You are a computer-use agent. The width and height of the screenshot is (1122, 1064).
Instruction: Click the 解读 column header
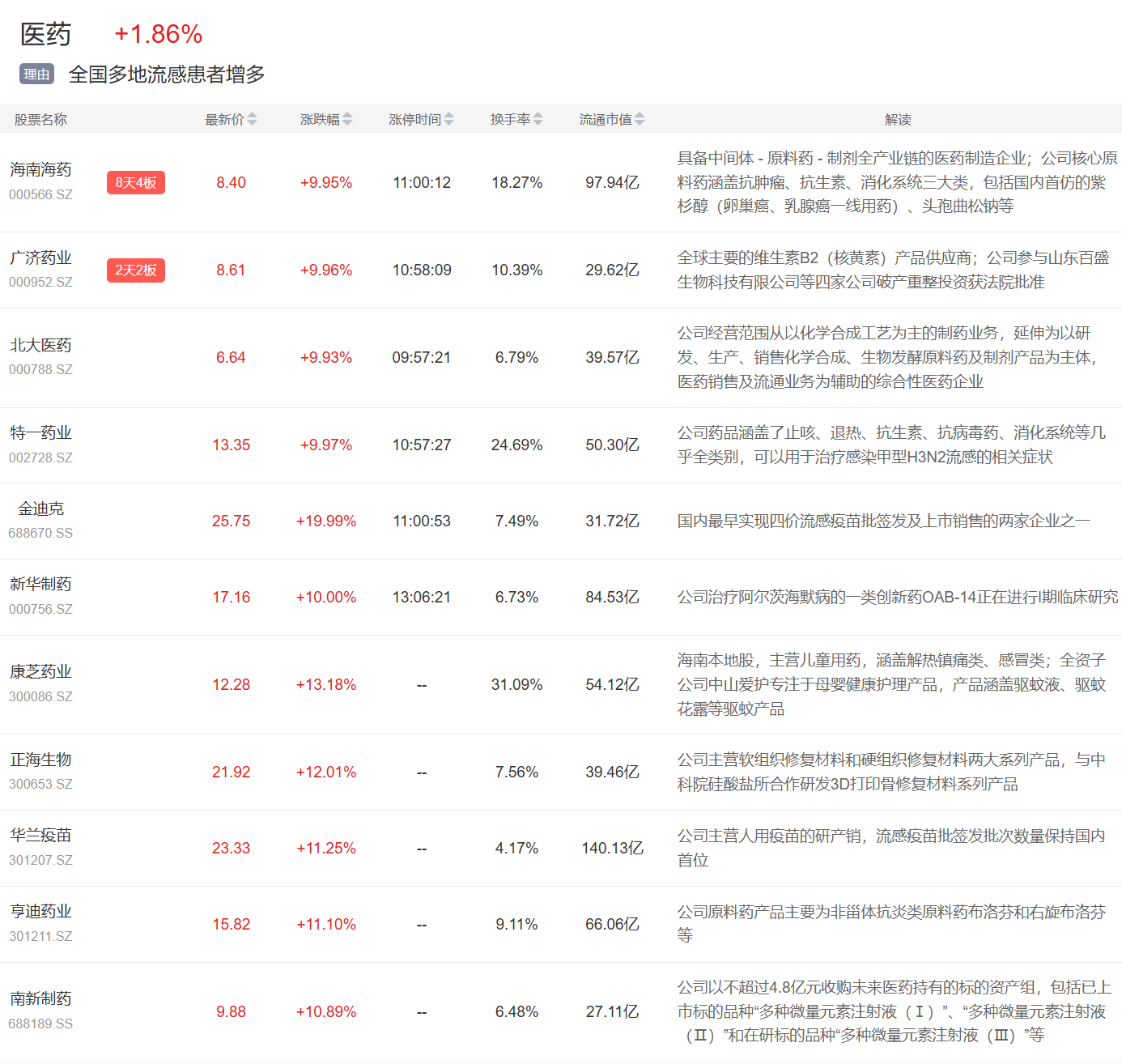[x=897, y=120]
